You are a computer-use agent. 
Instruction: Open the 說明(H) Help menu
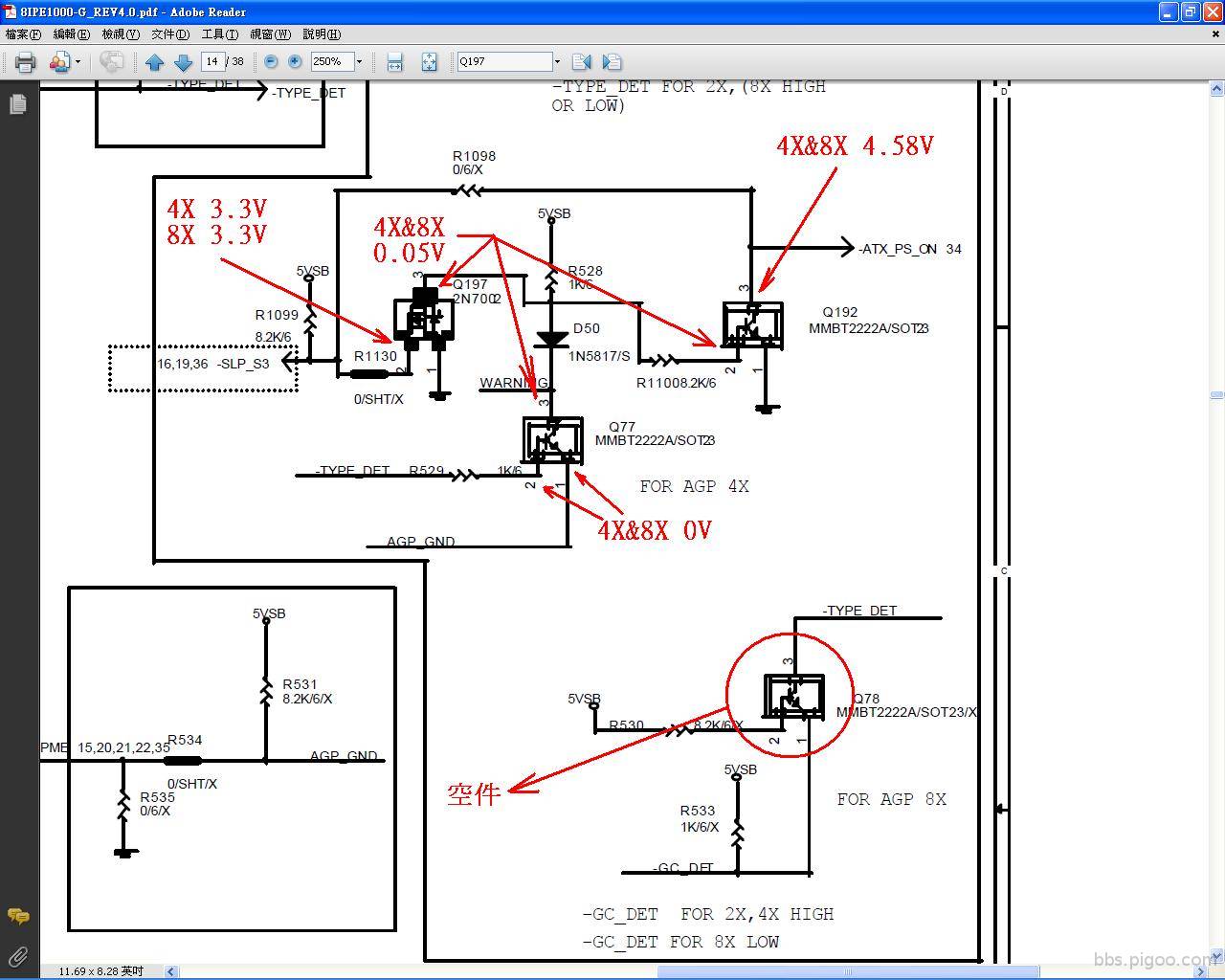click(322, 34)
